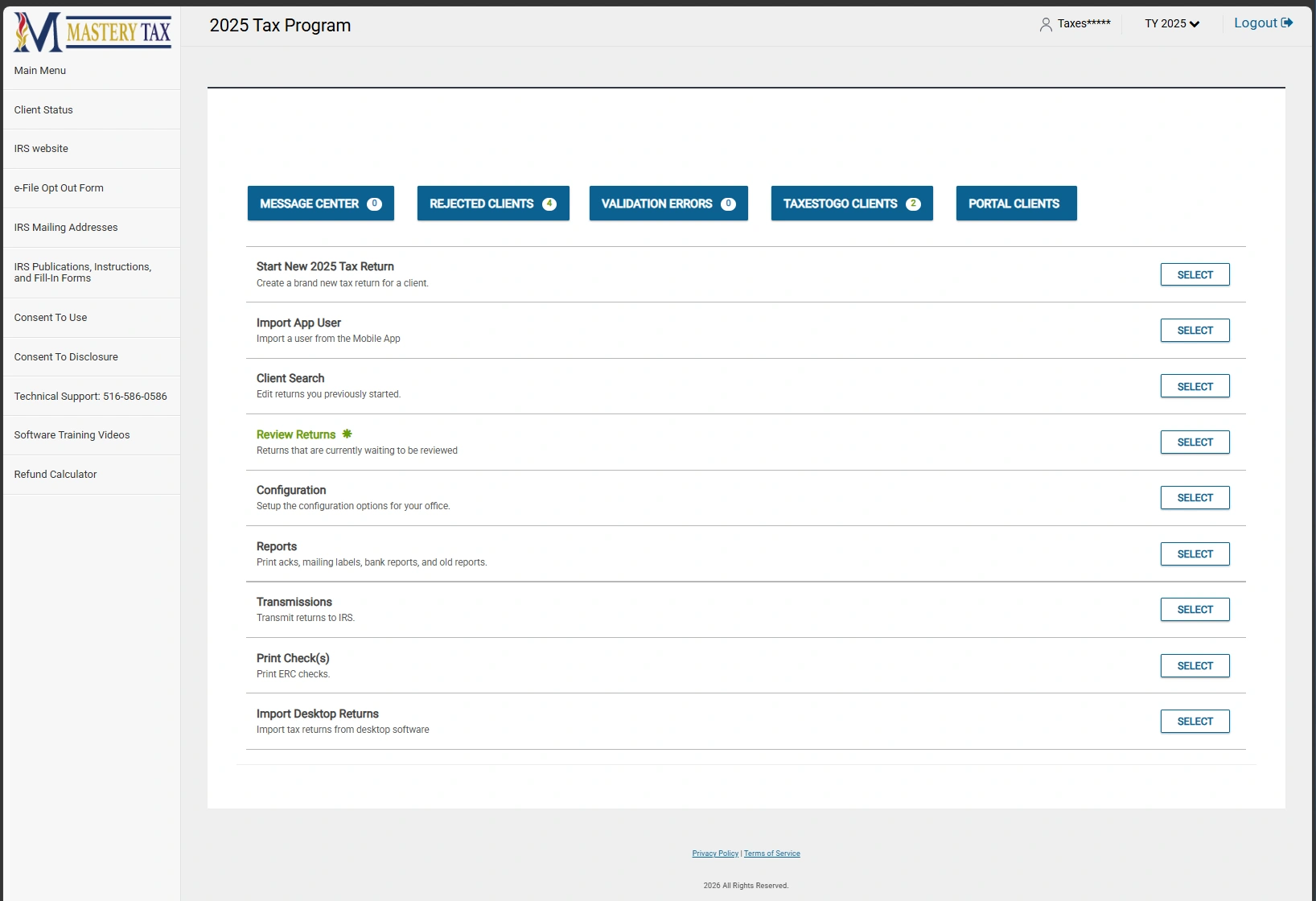
Task: Open e-File Opt Out Form
Action: 92,188
